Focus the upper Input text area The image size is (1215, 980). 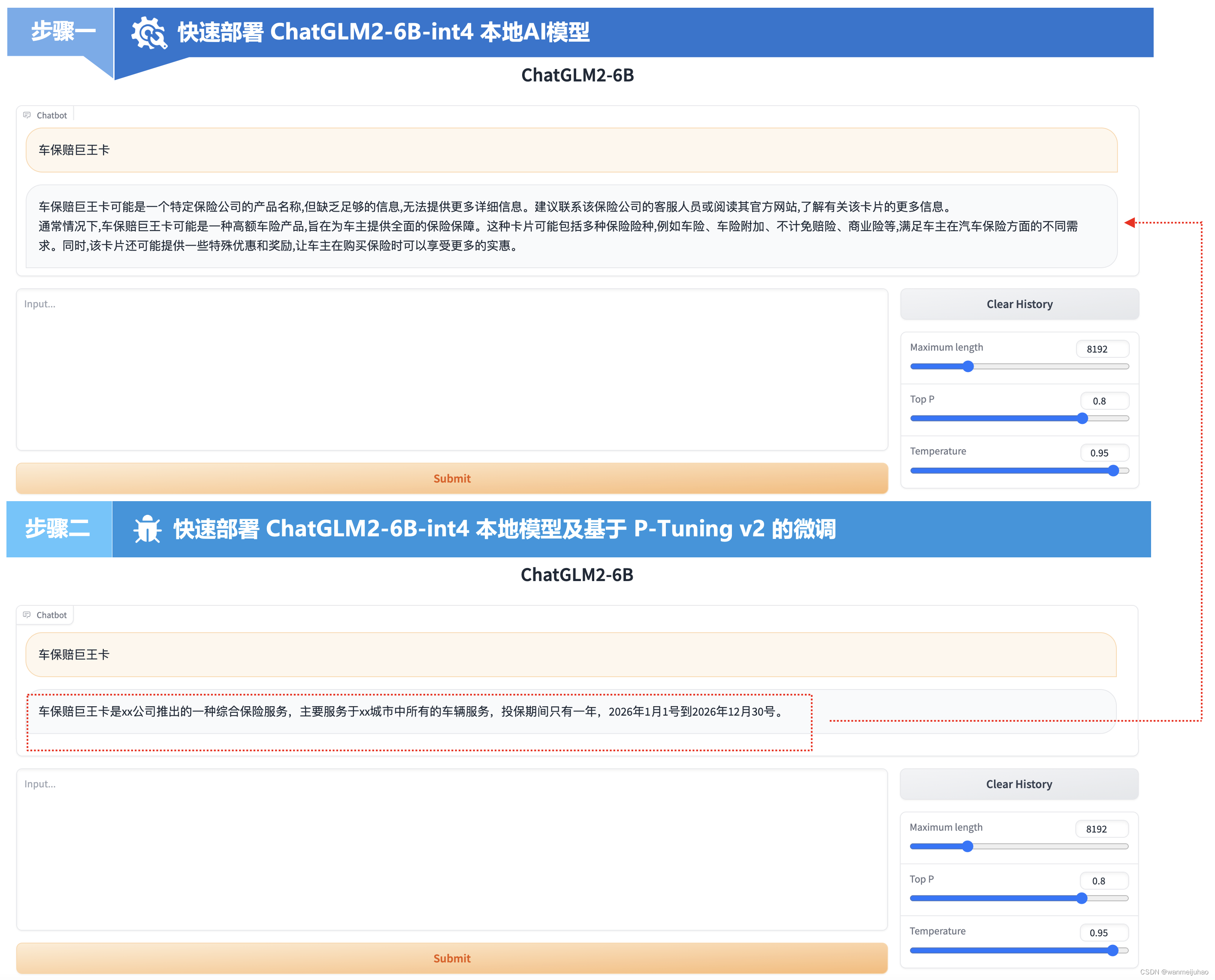[452, 370]
